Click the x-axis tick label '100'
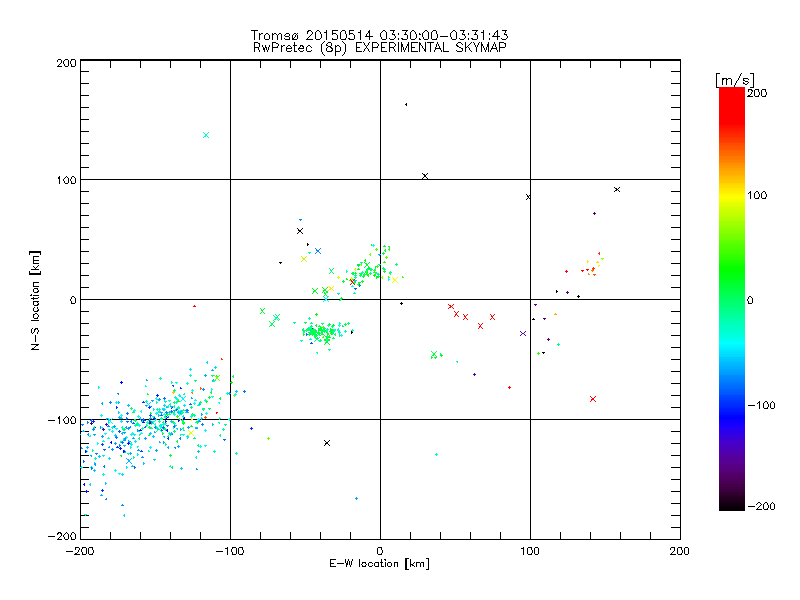The height and width of the screenshot is (600, 800). (x=530, y=551)
